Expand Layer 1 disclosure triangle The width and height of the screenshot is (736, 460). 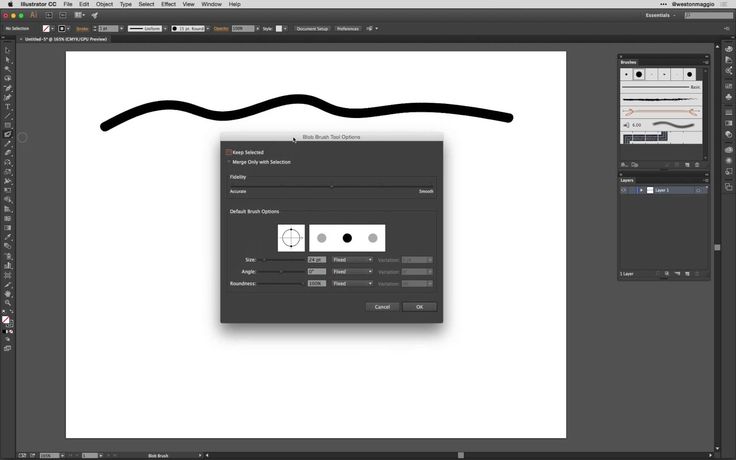641,190
